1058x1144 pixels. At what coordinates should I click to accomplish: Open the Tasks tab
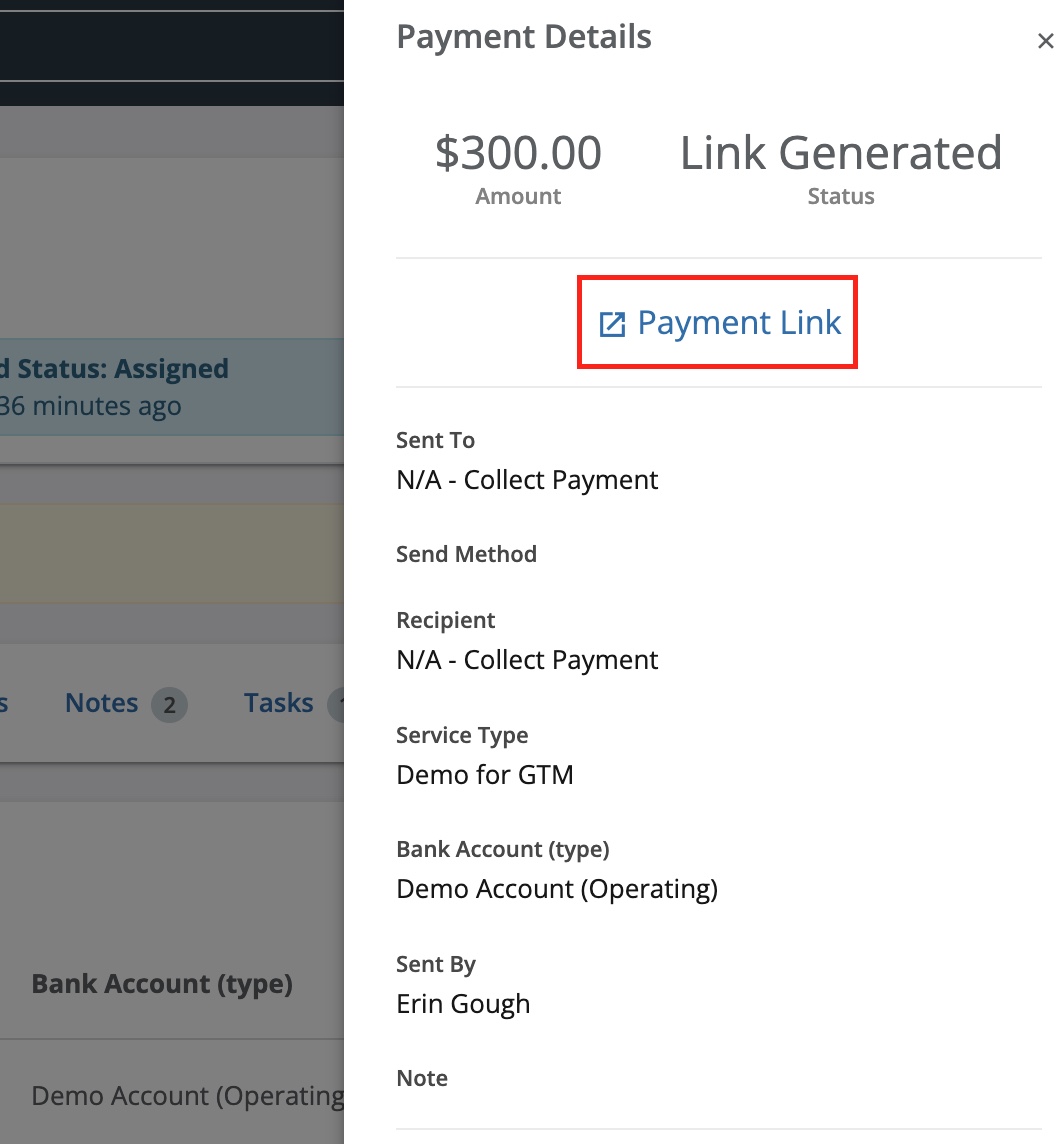pos(279,703)
